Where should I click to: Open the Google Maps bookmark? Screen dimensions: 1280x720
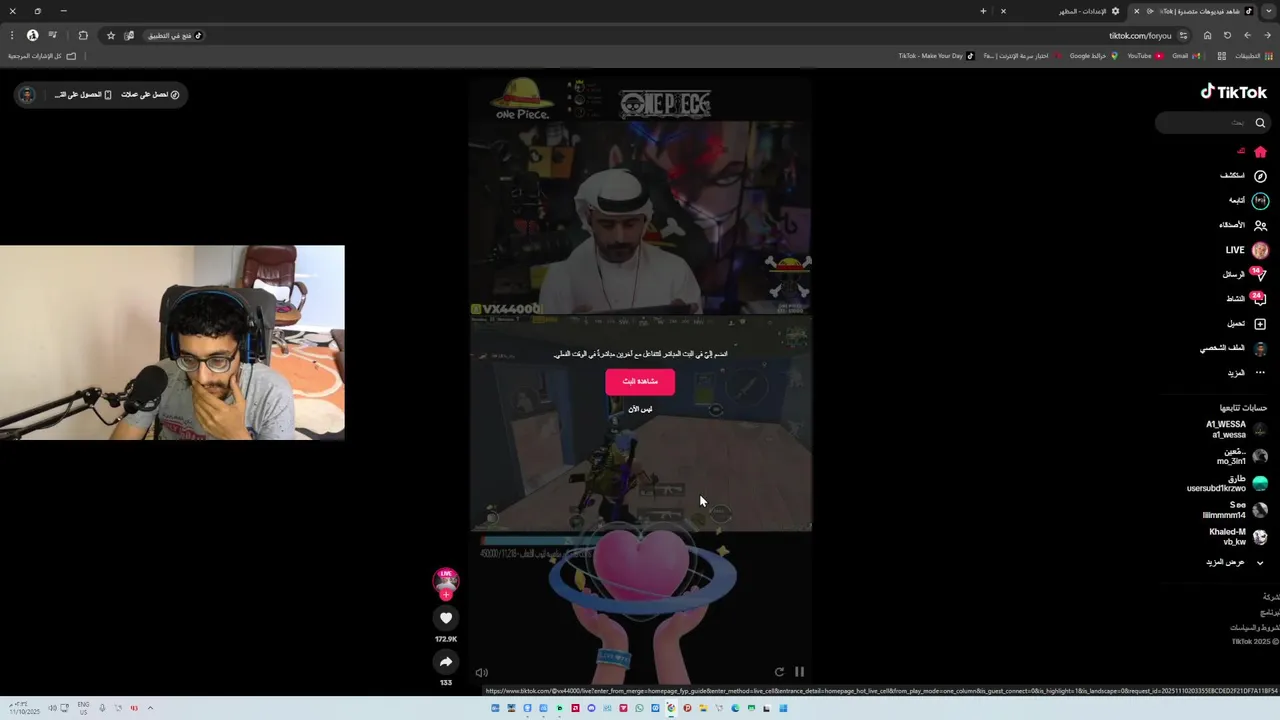[x=1094, y=56]
